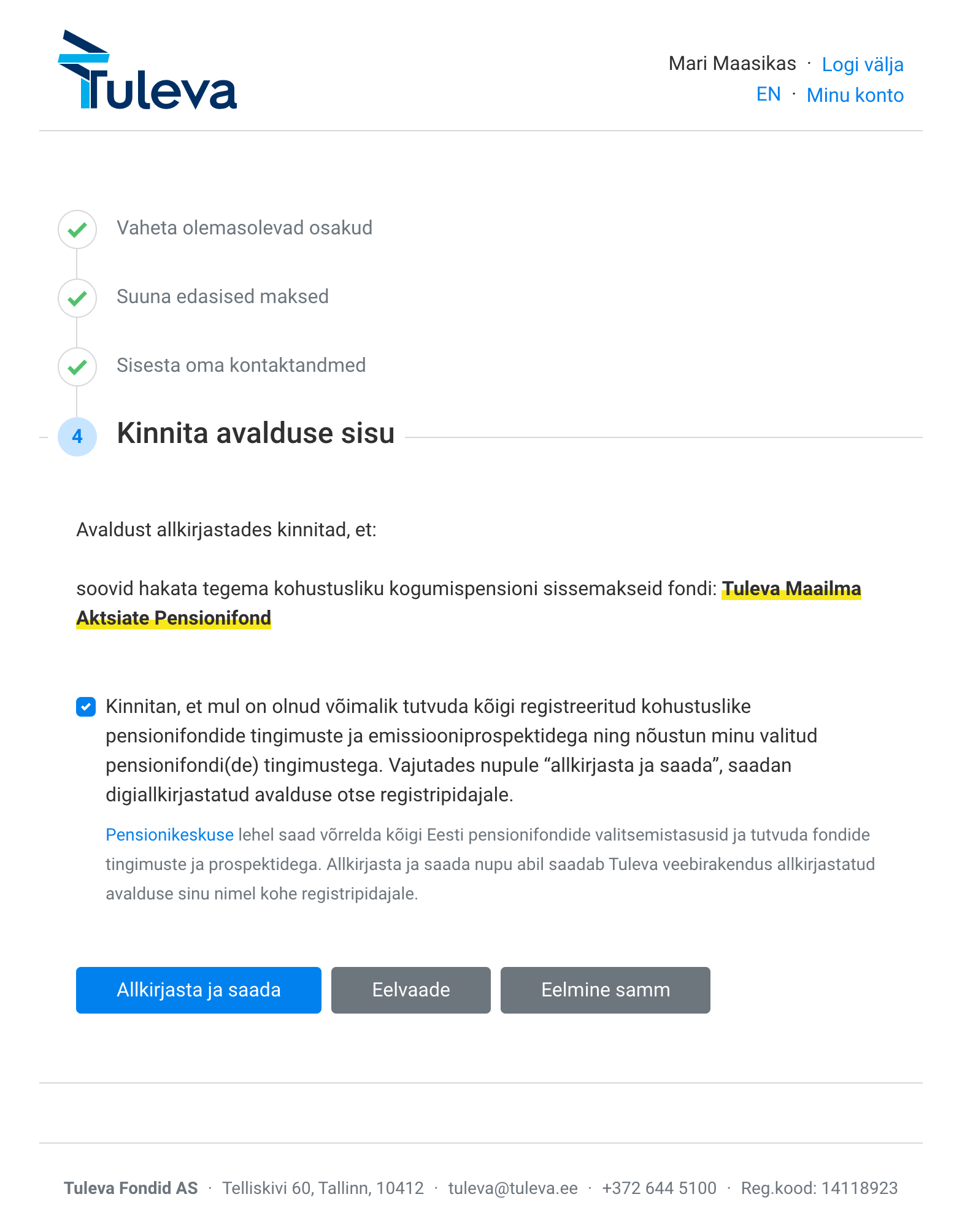The height and width of the screenshot is (1232, 962).
Task: Untick the Kinnitan confirmation checkbox
Action: pyautogui.click(x=86, y=707)
